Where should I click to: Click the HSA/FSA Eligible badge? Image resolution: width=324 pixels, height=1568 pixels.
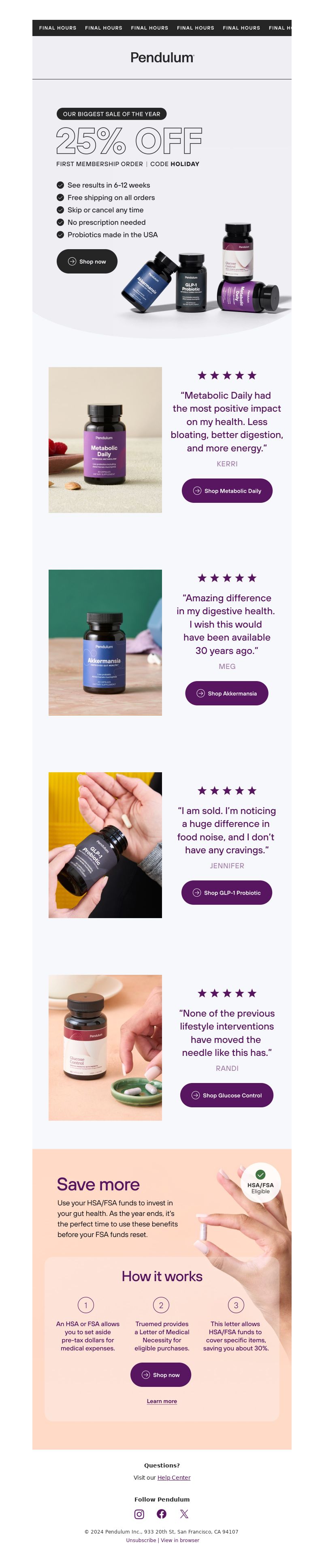pyautogui.click(x=260, y=1183)
